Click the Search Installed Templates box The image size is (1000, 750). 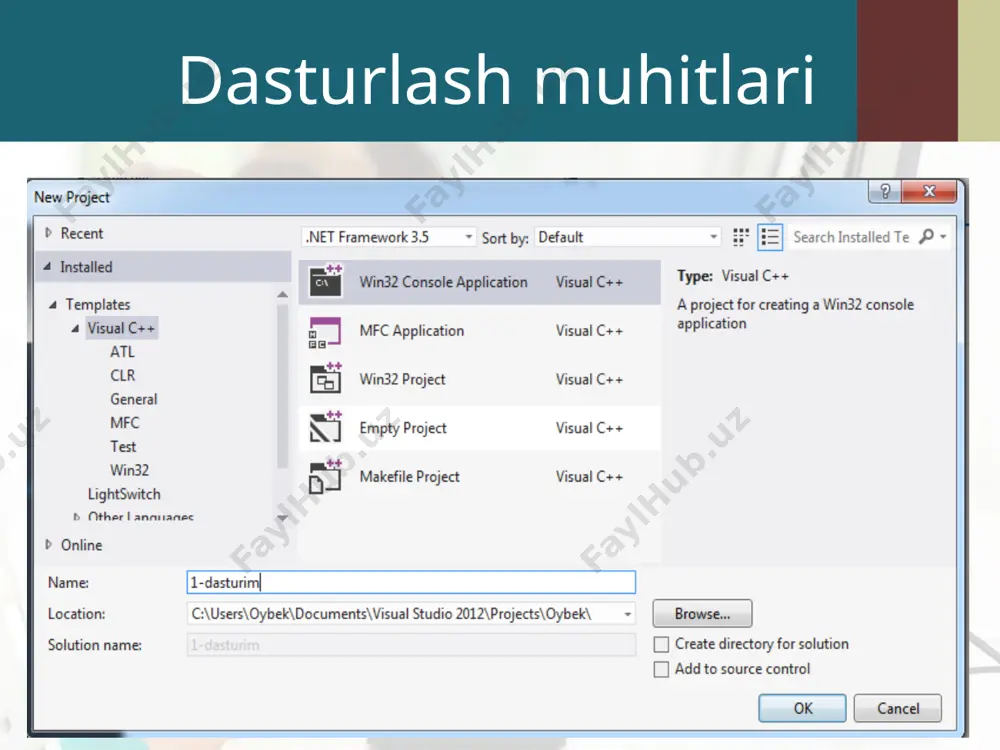tap(852, 237)
